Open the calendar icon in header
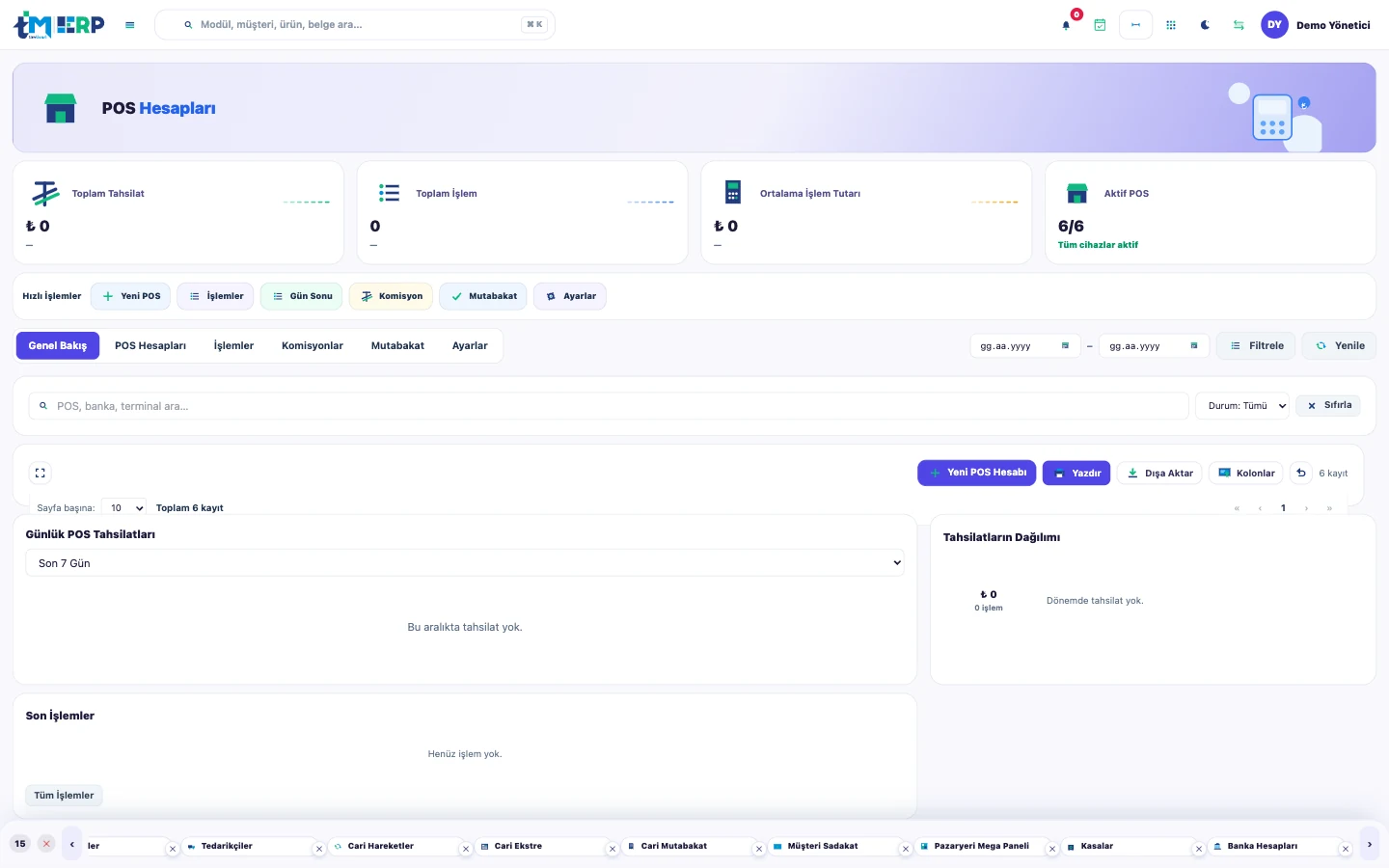The width and height of the screenshot is (1389, 868). (1100, 25)
